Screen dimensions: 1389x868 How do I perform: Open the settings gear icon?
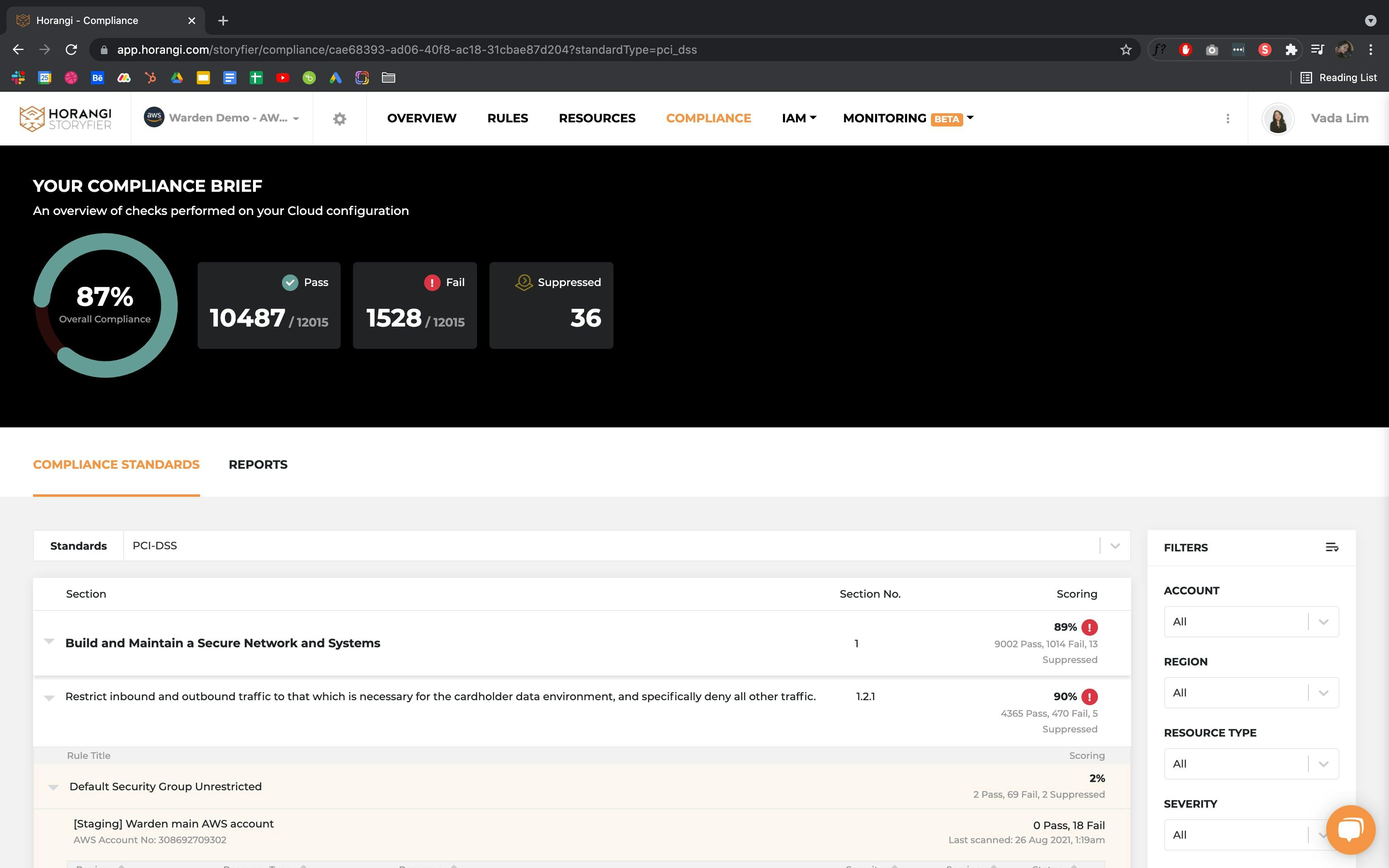point(340,119)
